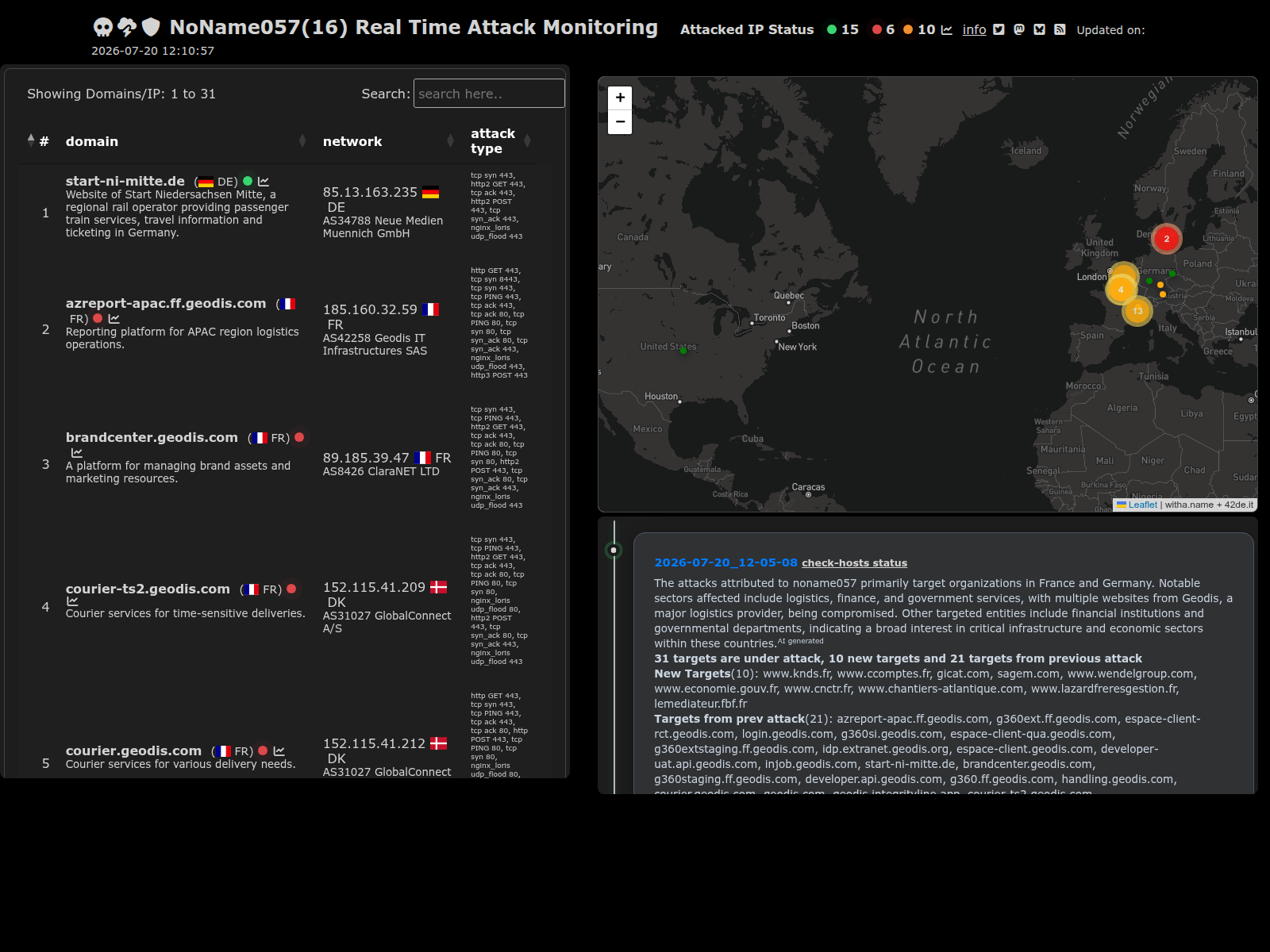The height and width of the screenshot is (952, 1270).
Task: Click the shield icon beside the title
Action: coord(151,28)
